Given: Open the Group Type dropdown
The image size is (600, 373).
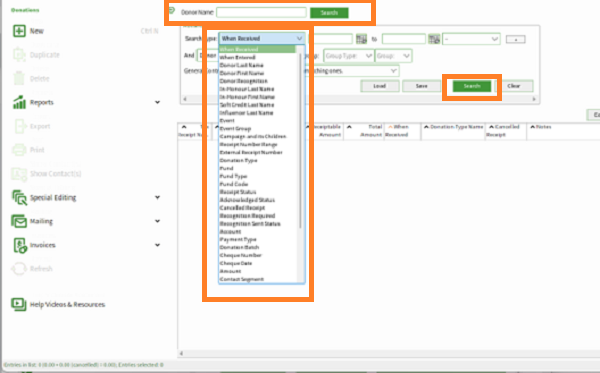Looking at the screenshot, I should pyautogui.click(x=348, y=56).
